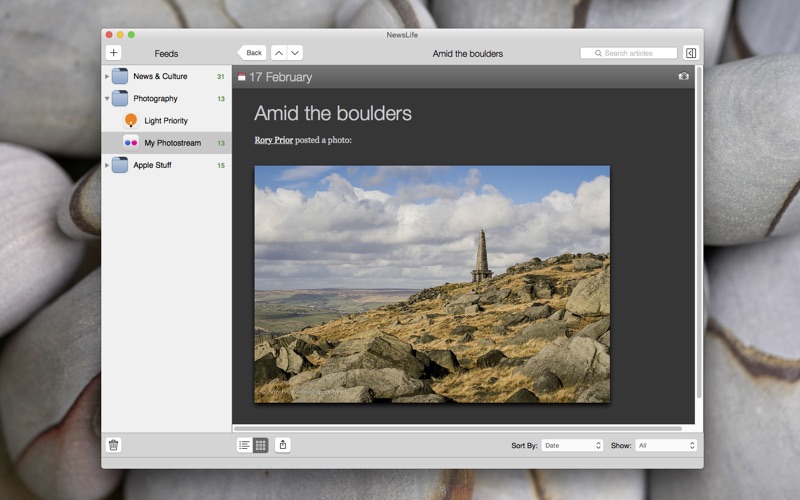Click the calendar icon beside 17 February
This screenshot has height=500, width=800.
[x=242, y=77]
